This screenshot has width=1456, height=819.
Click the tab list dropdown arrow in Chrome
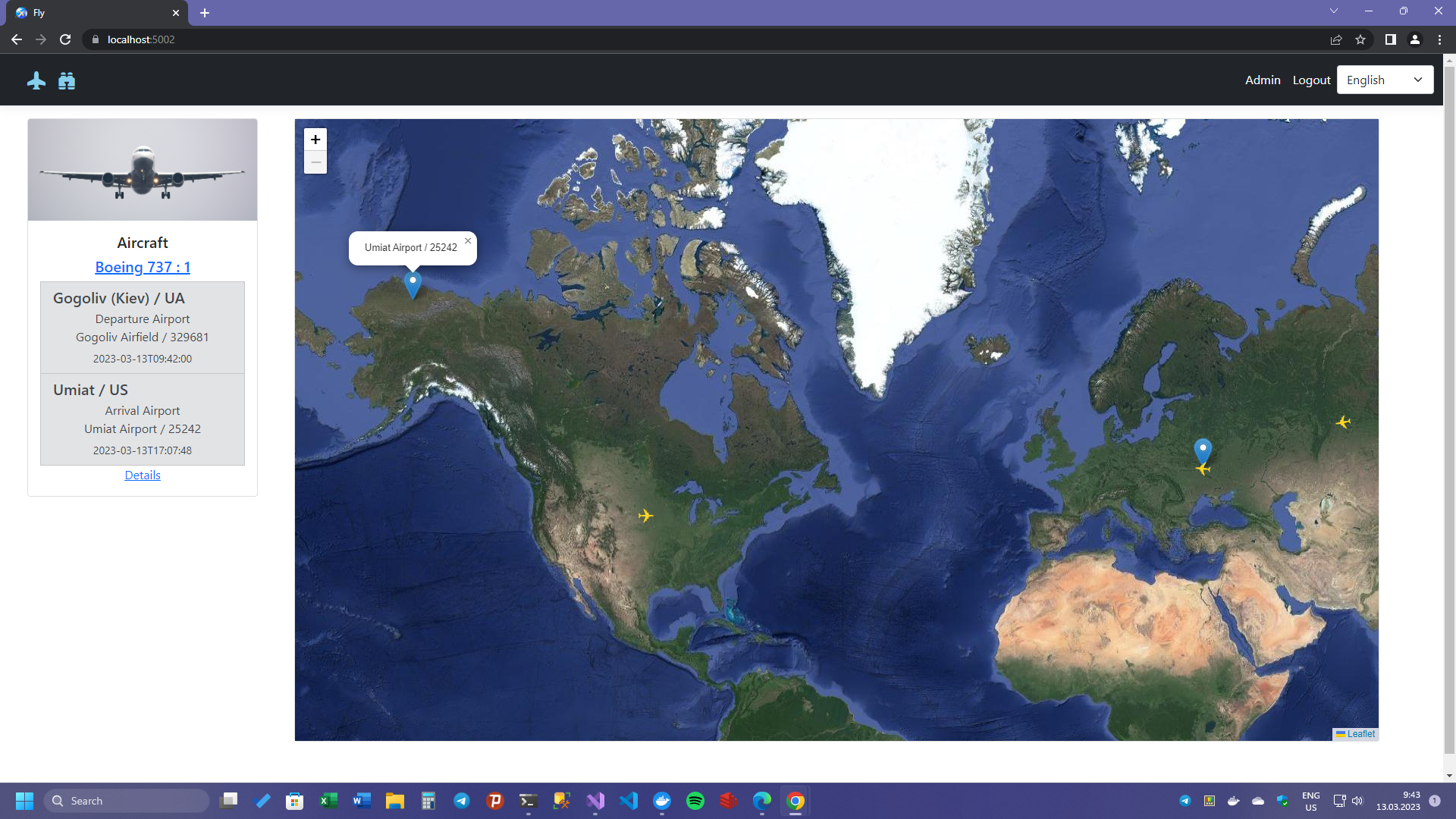tap(1333, 11)
